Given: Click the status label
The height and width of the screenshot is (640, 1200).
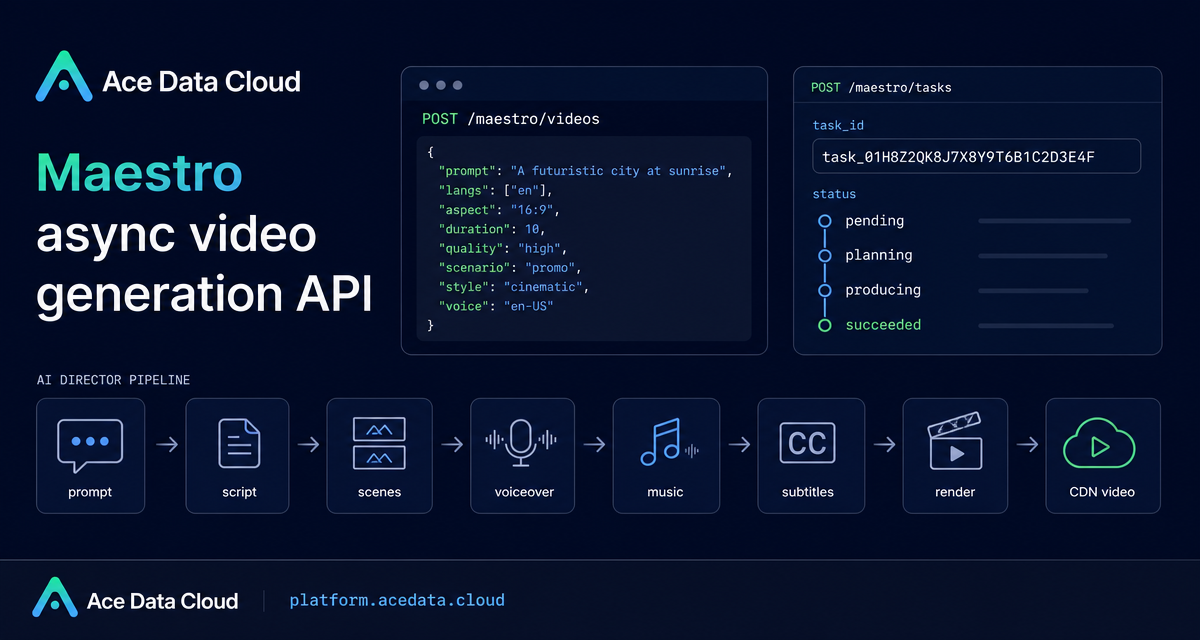Looking at the screenshot, I should (834, 194).
